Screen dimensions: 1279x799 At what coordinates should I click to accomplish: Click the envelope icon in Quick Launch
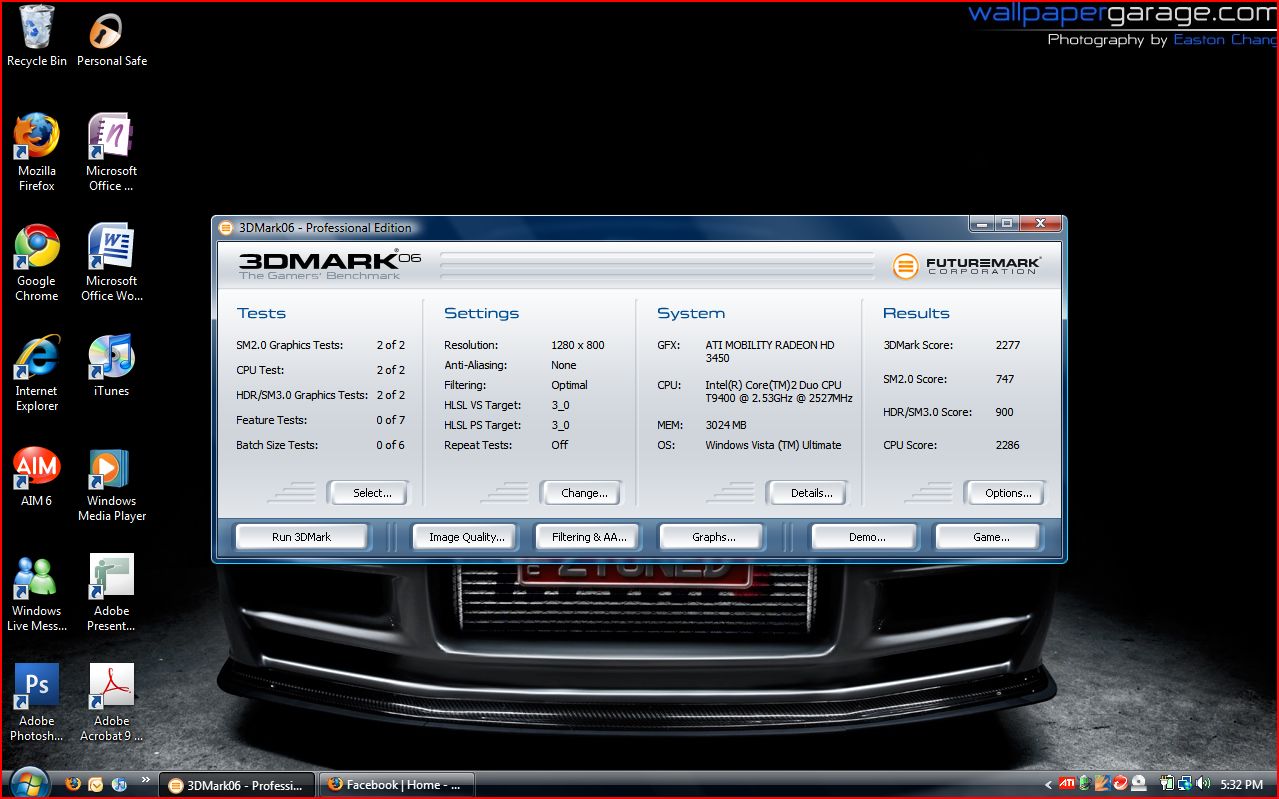click(96, 784)
